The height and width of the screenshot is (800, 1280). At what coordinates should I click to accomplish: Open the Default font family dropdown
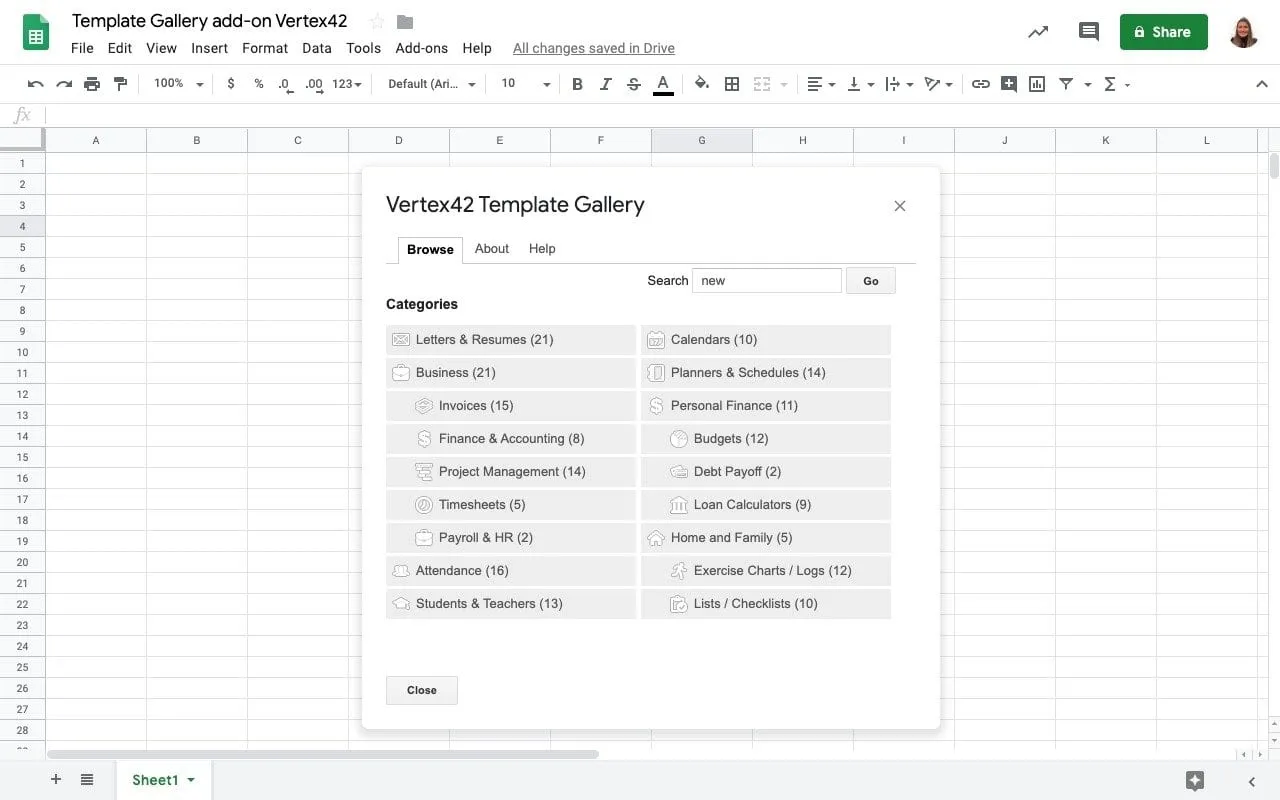click(432, 84)
